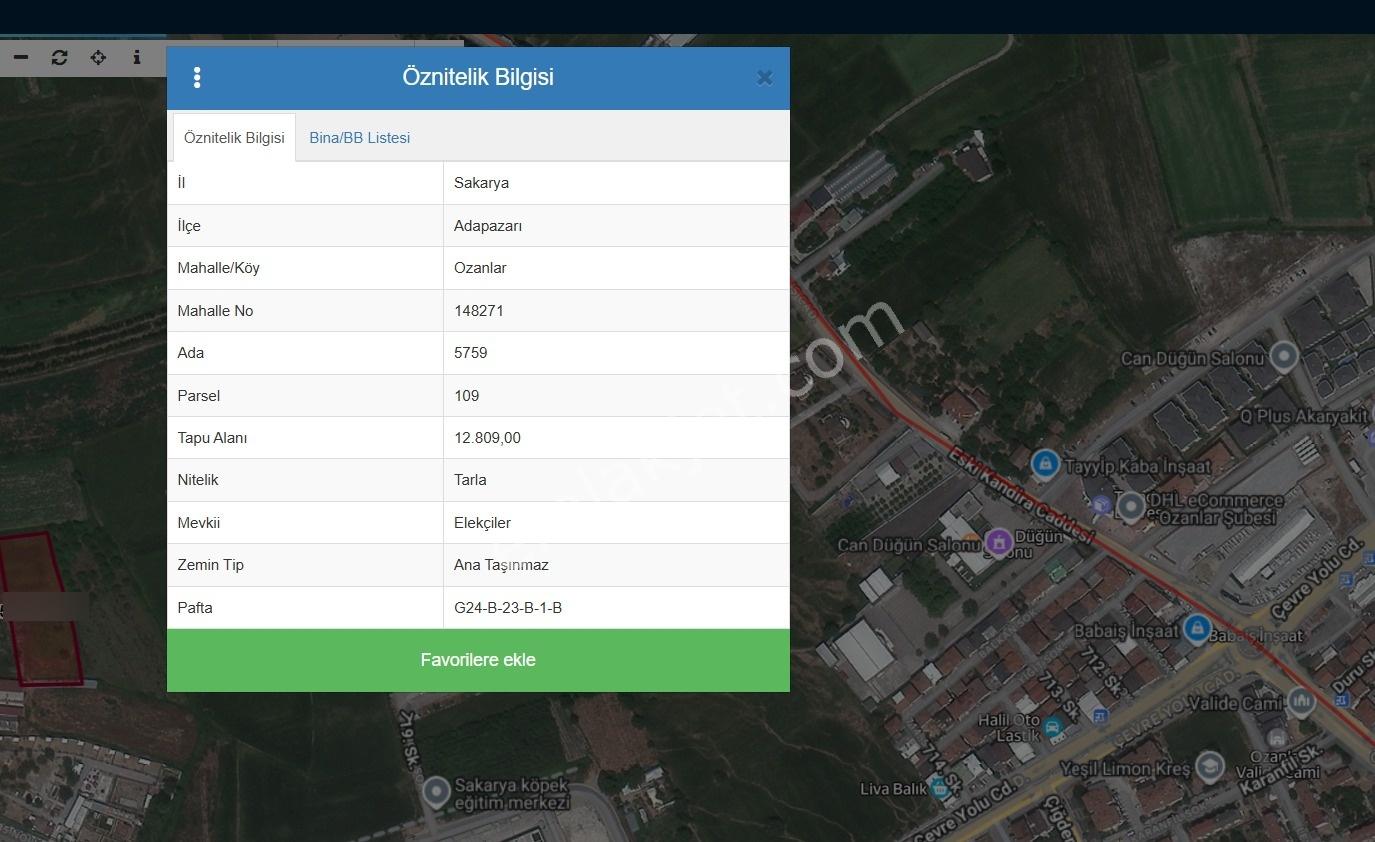This screenshot has width=1375, height=842.
Task: Click the Öznitelik Bilgisi dialog title
Action: click(x=478, y=77)
